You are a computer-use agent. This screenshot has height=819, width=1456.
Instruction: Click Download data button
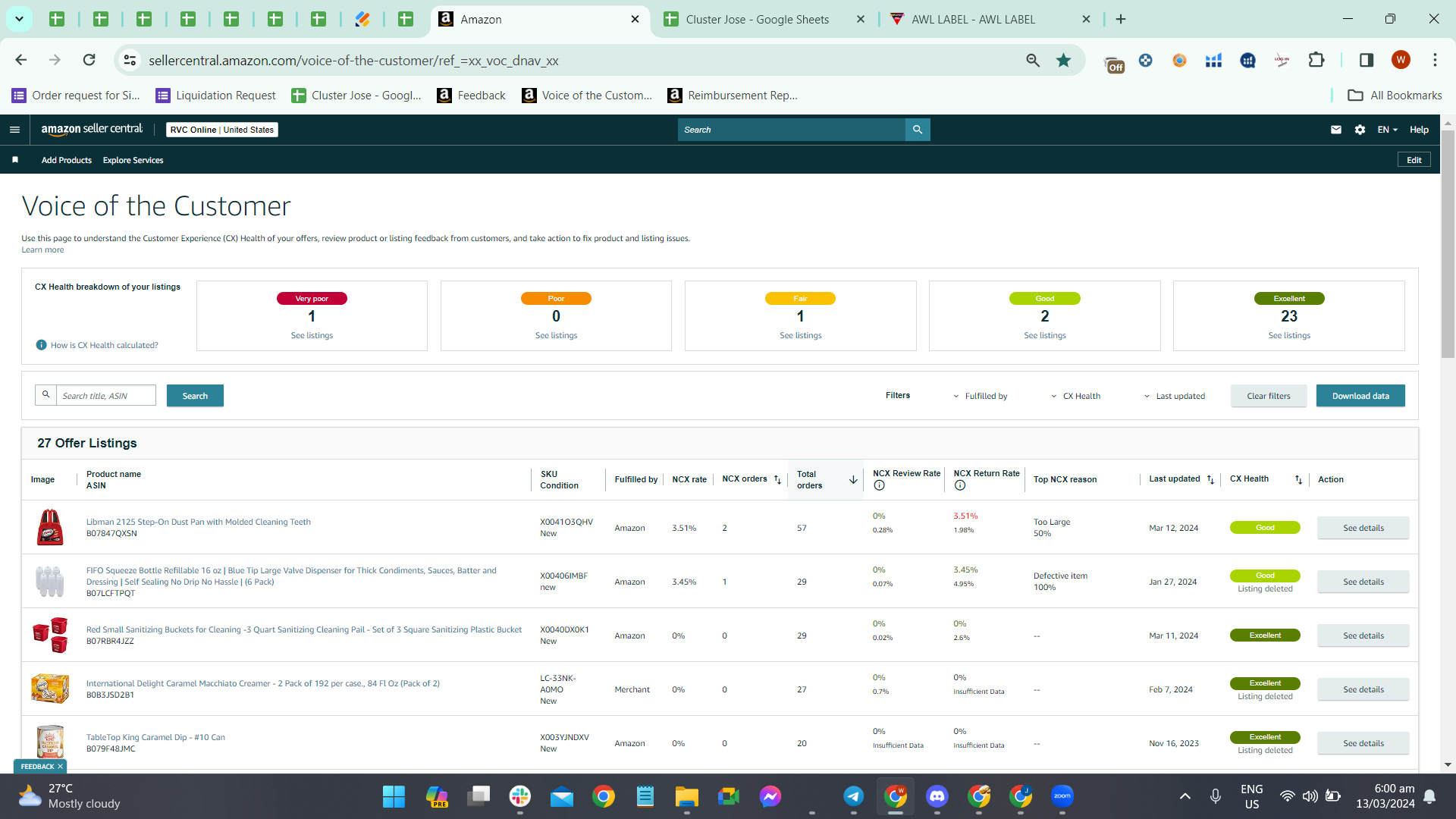coord(1360,396)
